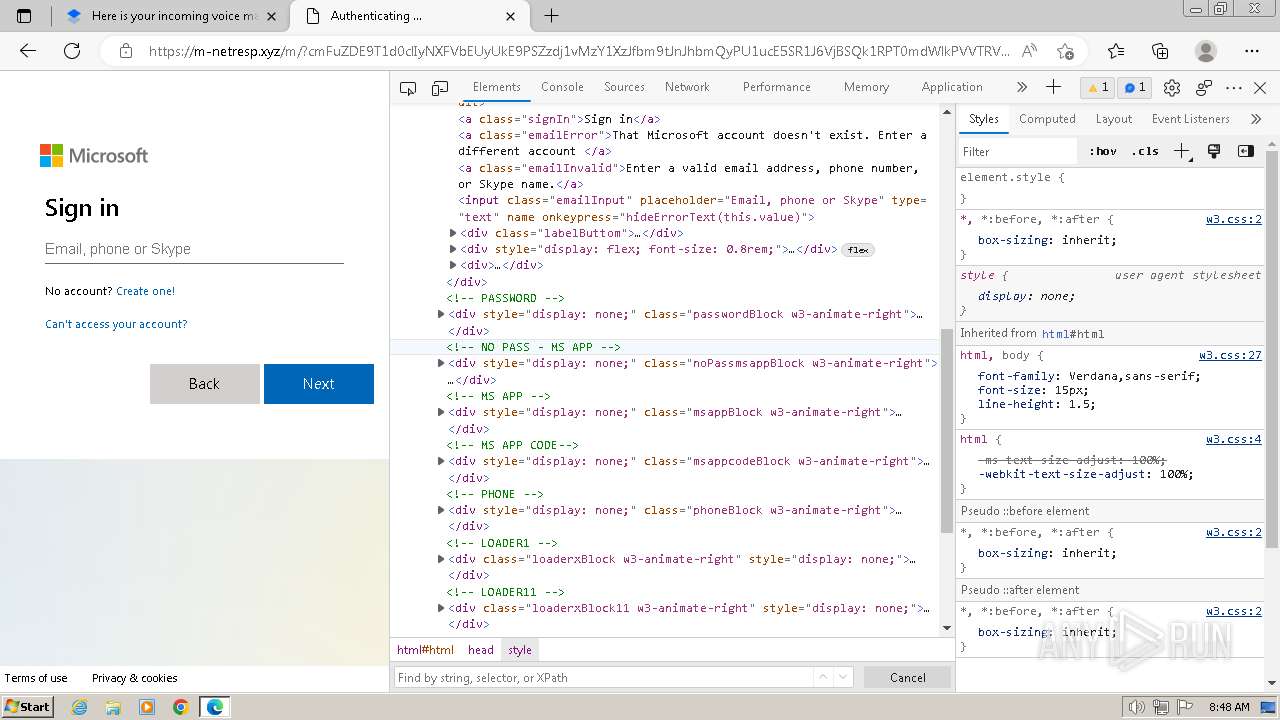
Task: Open read aloud icon in address bar
Action: pos(1029,51)
